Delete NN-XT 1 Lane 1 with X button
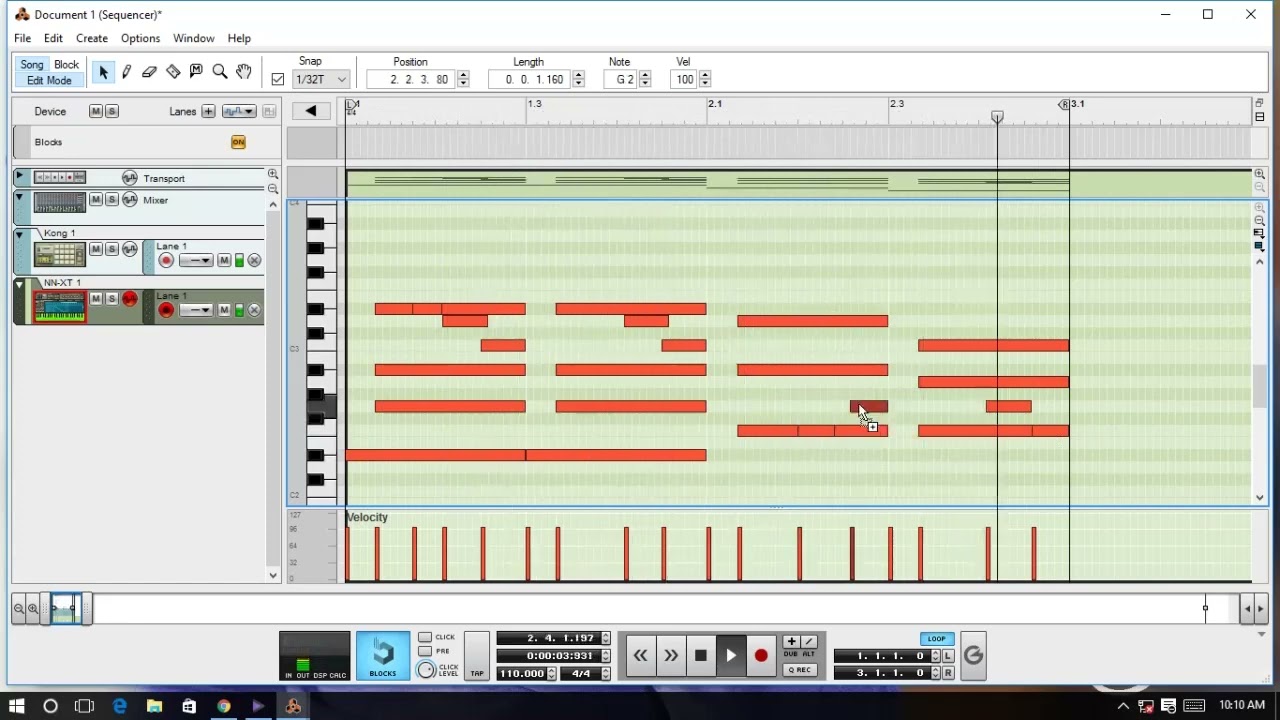The width and height of the screenshot is (1280, 720). pyautogui.click(x=254, y=310)
